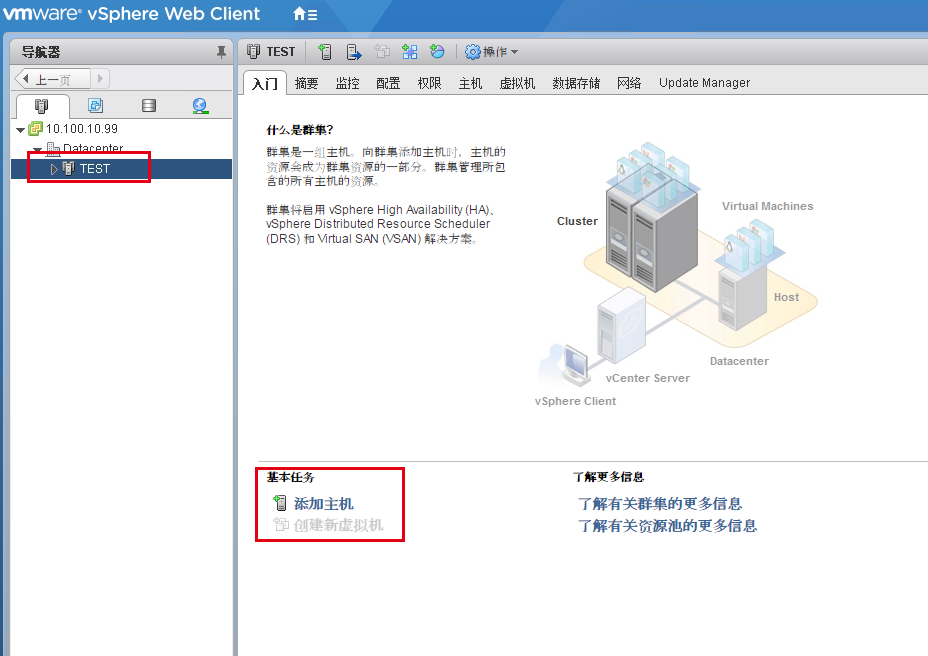Click the 添加主机 link
Screen dimensions: 928x656
coord(323,504)
